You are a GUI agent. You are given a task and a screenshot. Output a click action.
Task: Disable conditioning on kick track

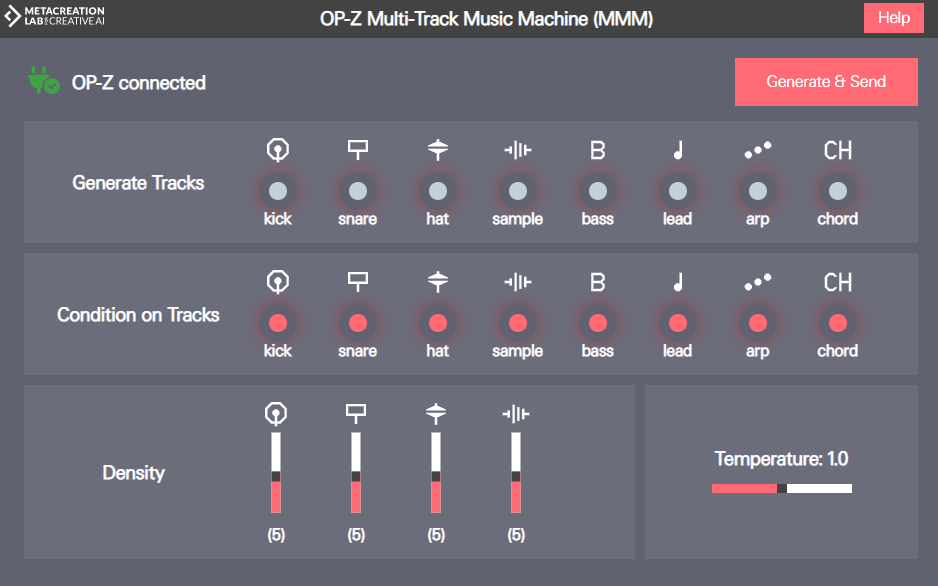tap(278, 323)
